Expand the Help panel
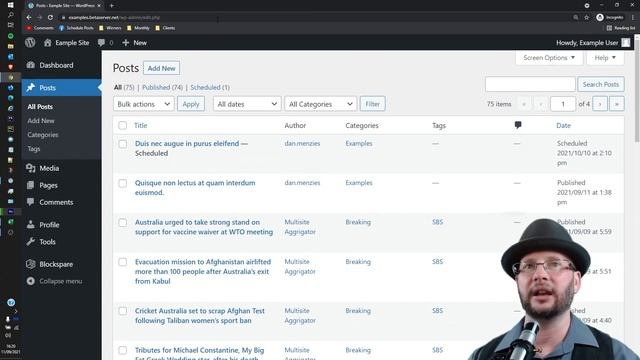The width and height of the screenshot is (640, 360). (x=605, y=58)
